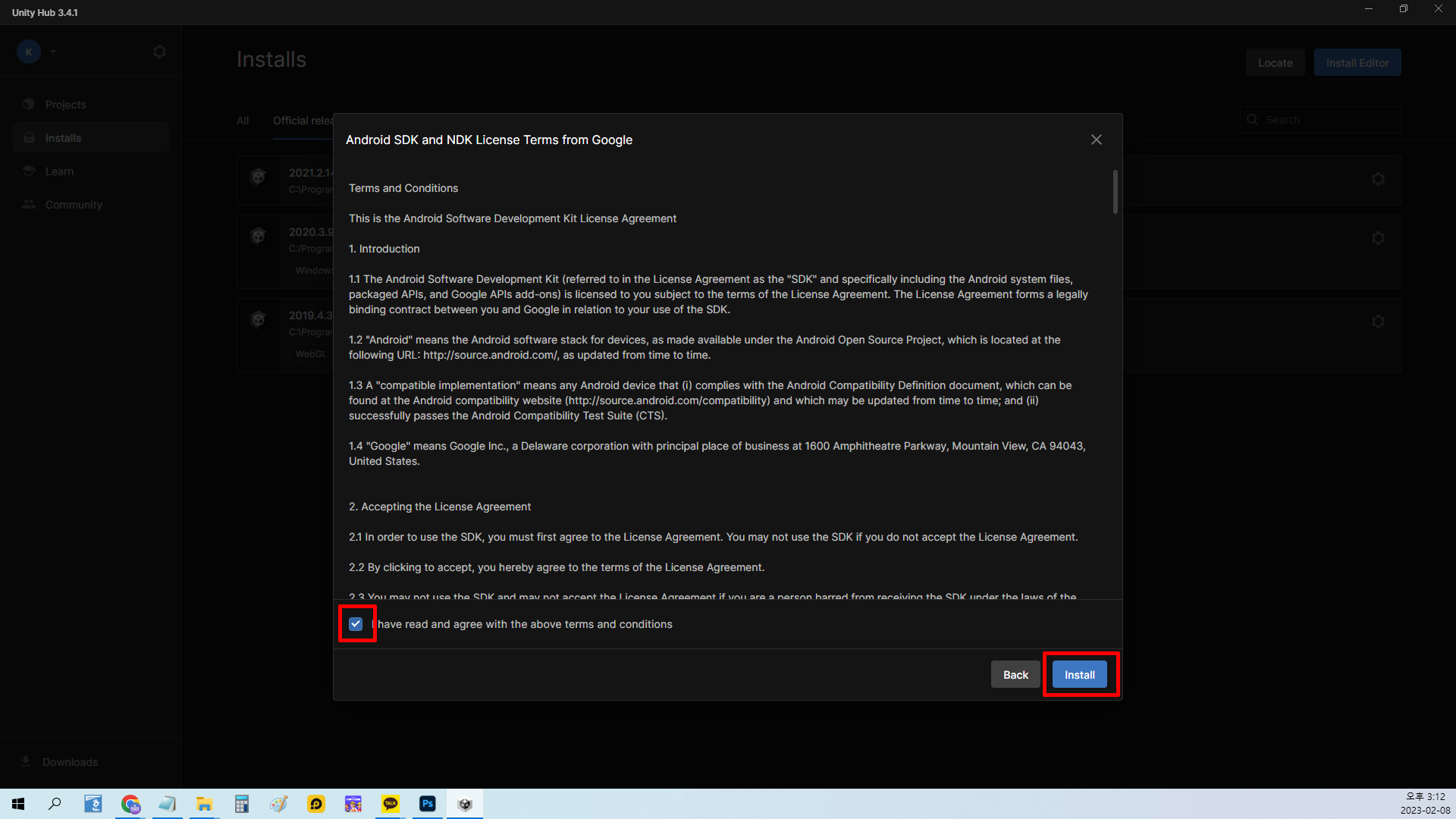This screenshot has width=1456, height=819.
Task: Open settings gear for 2020.3 editor
Action: (x=1378, y=239)
